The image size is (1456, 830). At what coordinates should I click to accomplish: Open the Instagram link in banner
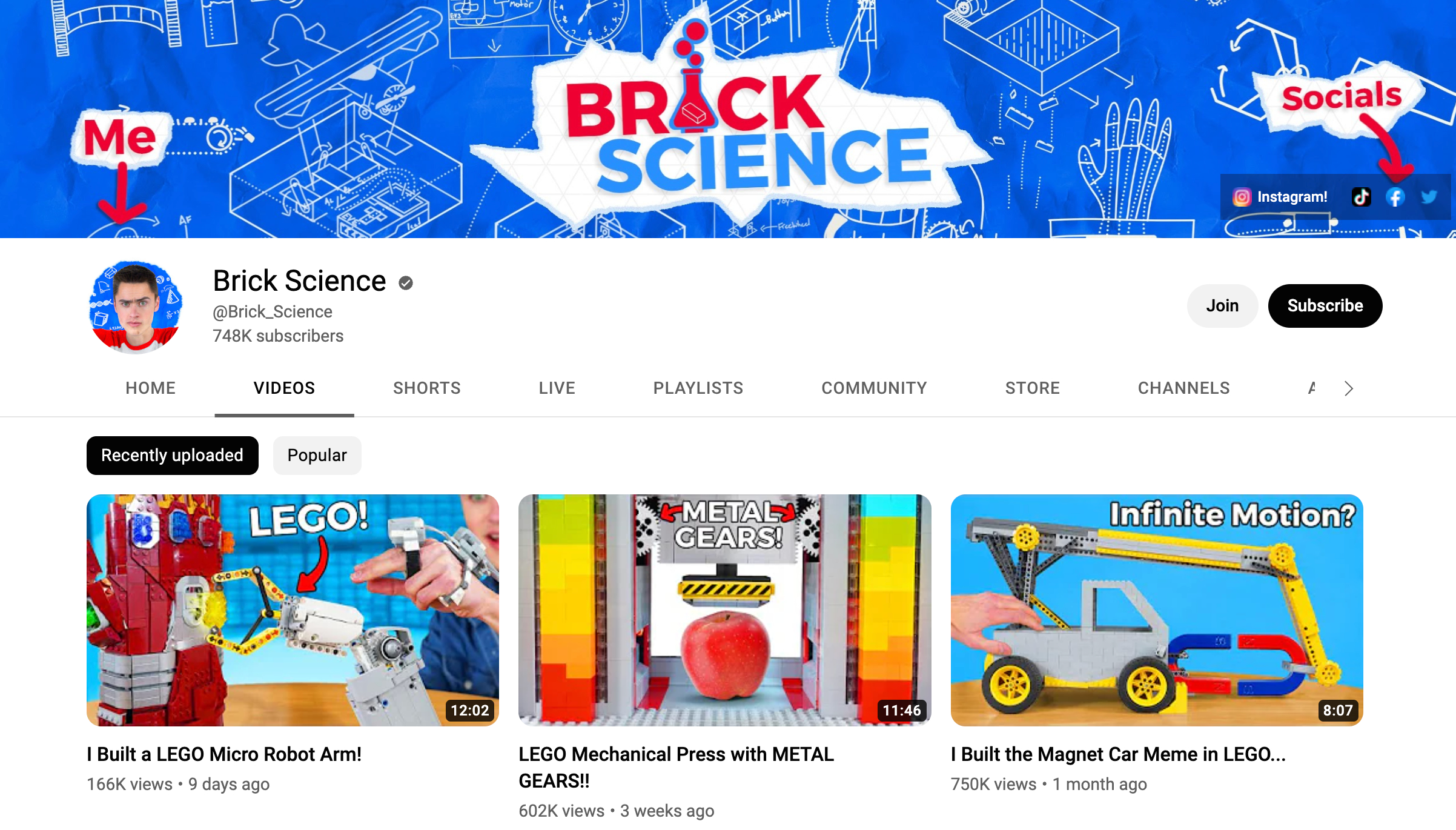tap(1280, 197)
